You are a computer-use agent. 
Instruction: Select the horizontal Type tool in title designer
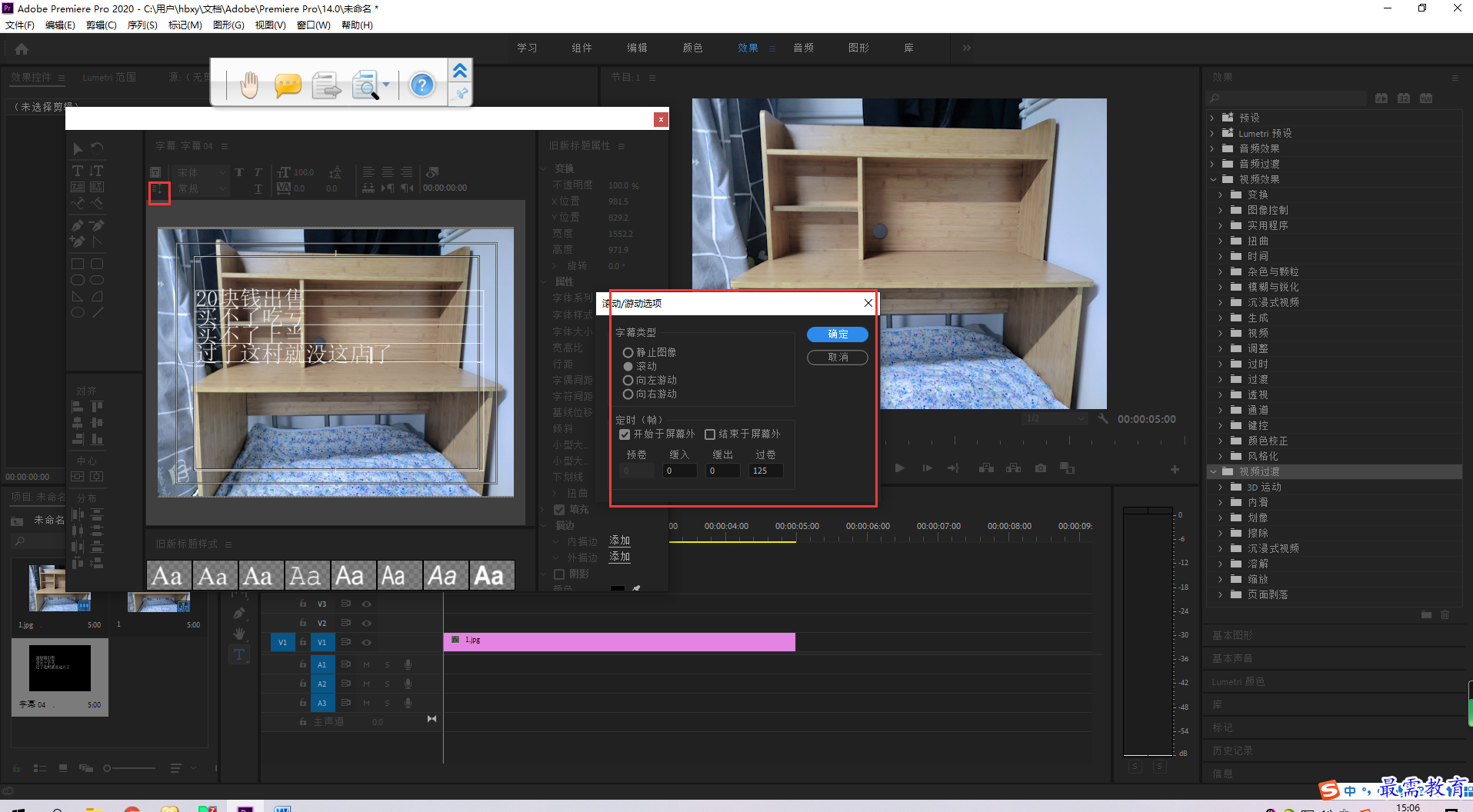click(x=78, y=171)
